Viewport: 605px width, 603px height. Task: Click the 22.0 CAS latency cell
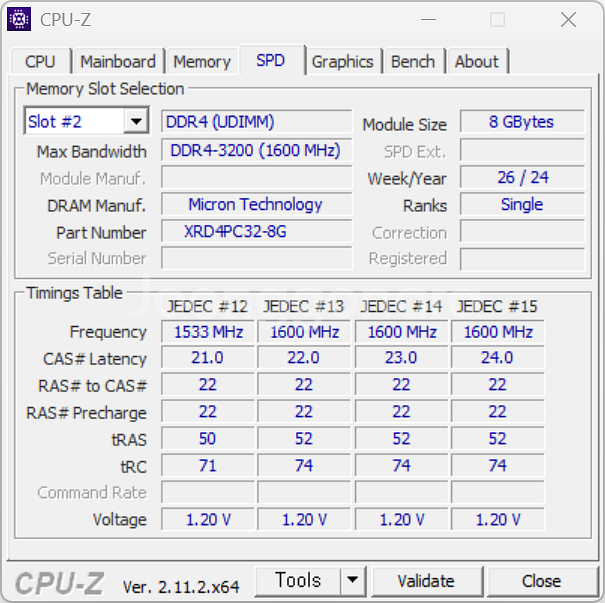(304, 358)
